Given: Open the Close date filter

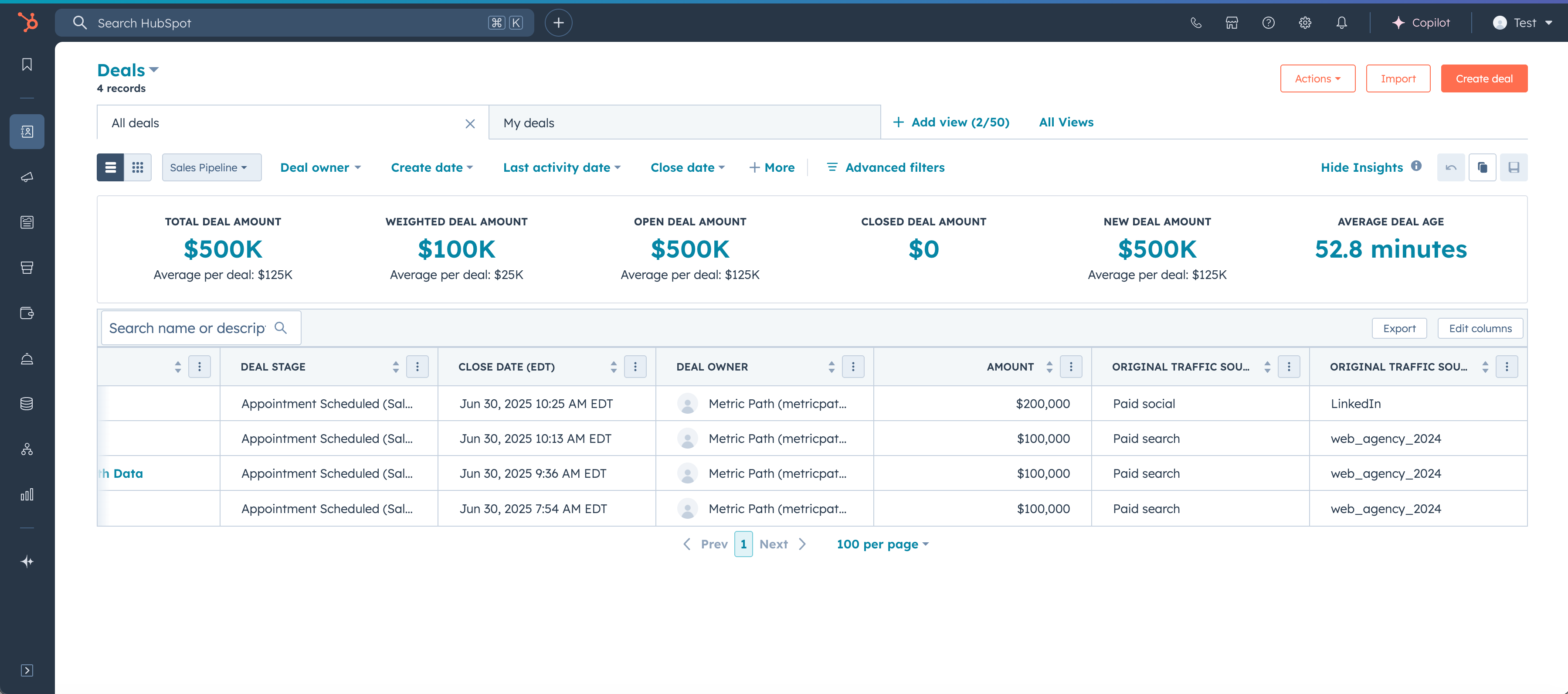Looking at the screenshot, I should pyautogui.click(x=687, y=167).
